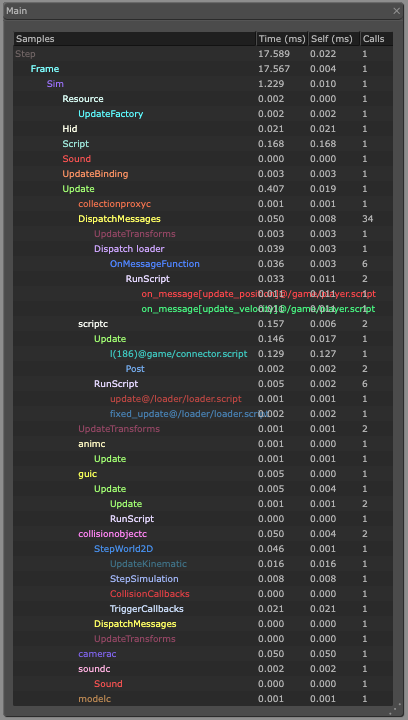Screen dimensions: 408x720
Task: Select the soundc sample row
Action: click(x=203, y=669)
